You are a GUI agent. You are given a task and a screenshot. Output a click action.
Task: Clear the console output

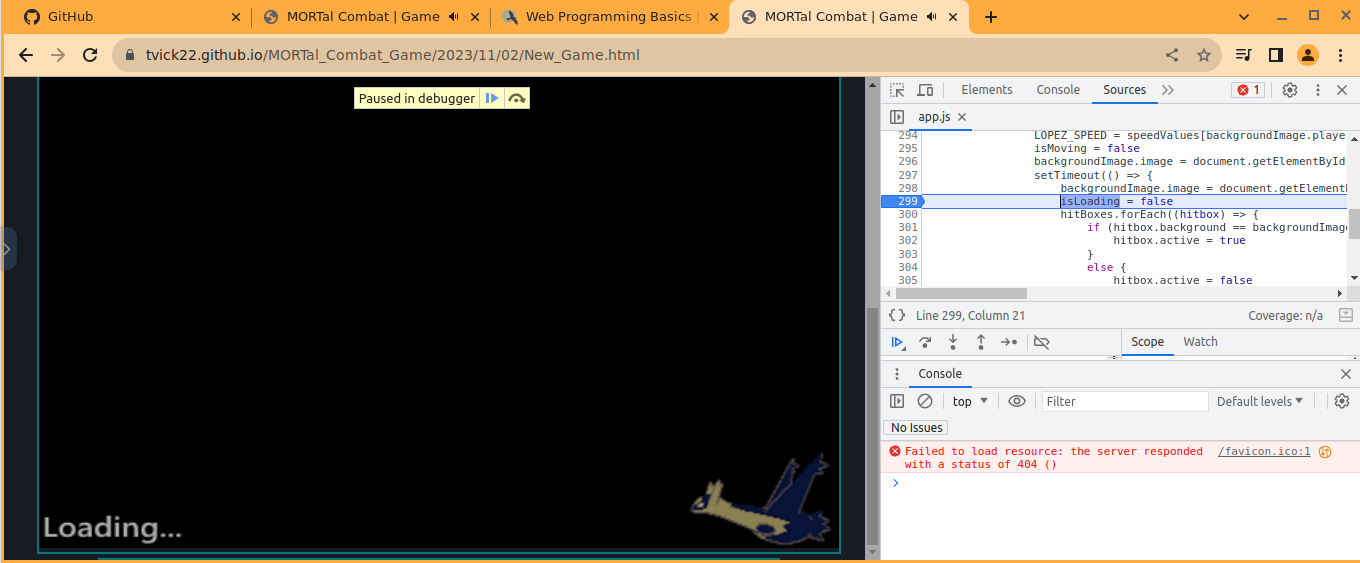coord(925,401)
